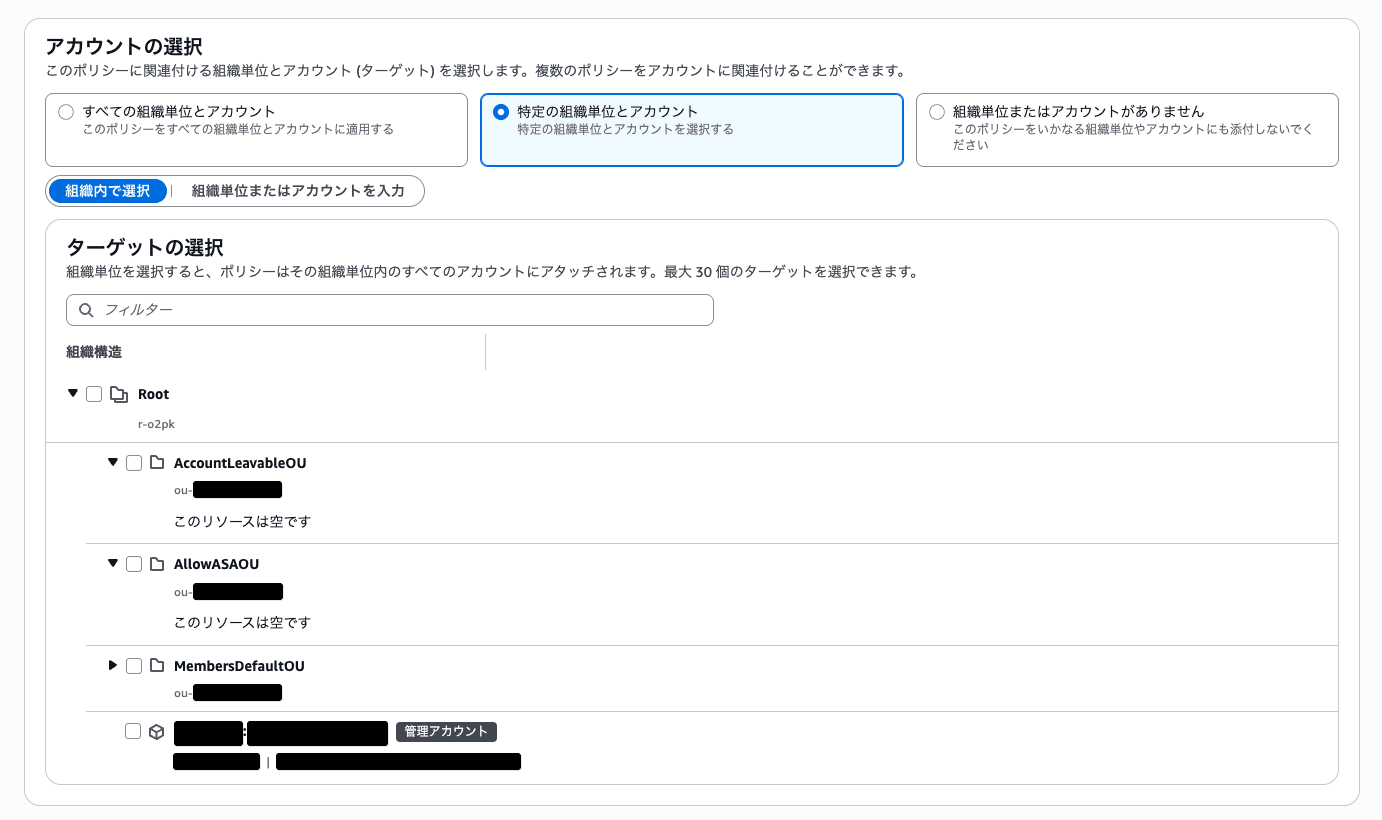The height and width of the screenshot is (820, 1382).
Task: Check the AllowASAOU checkbox
Action: point(134,564)
